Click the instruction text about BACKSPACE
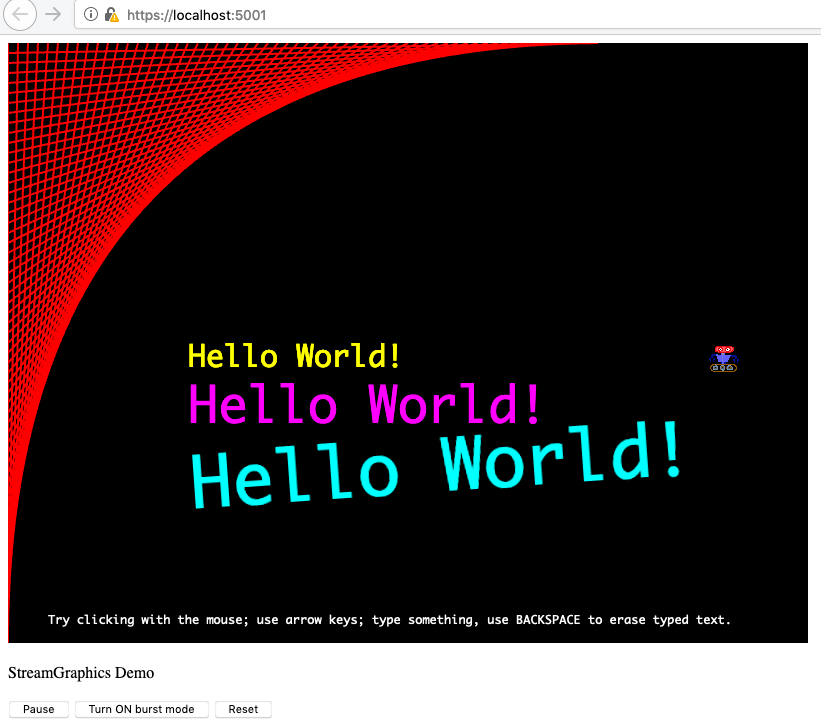The width and height of the screenshot is (821, 726). pos(390,620)
